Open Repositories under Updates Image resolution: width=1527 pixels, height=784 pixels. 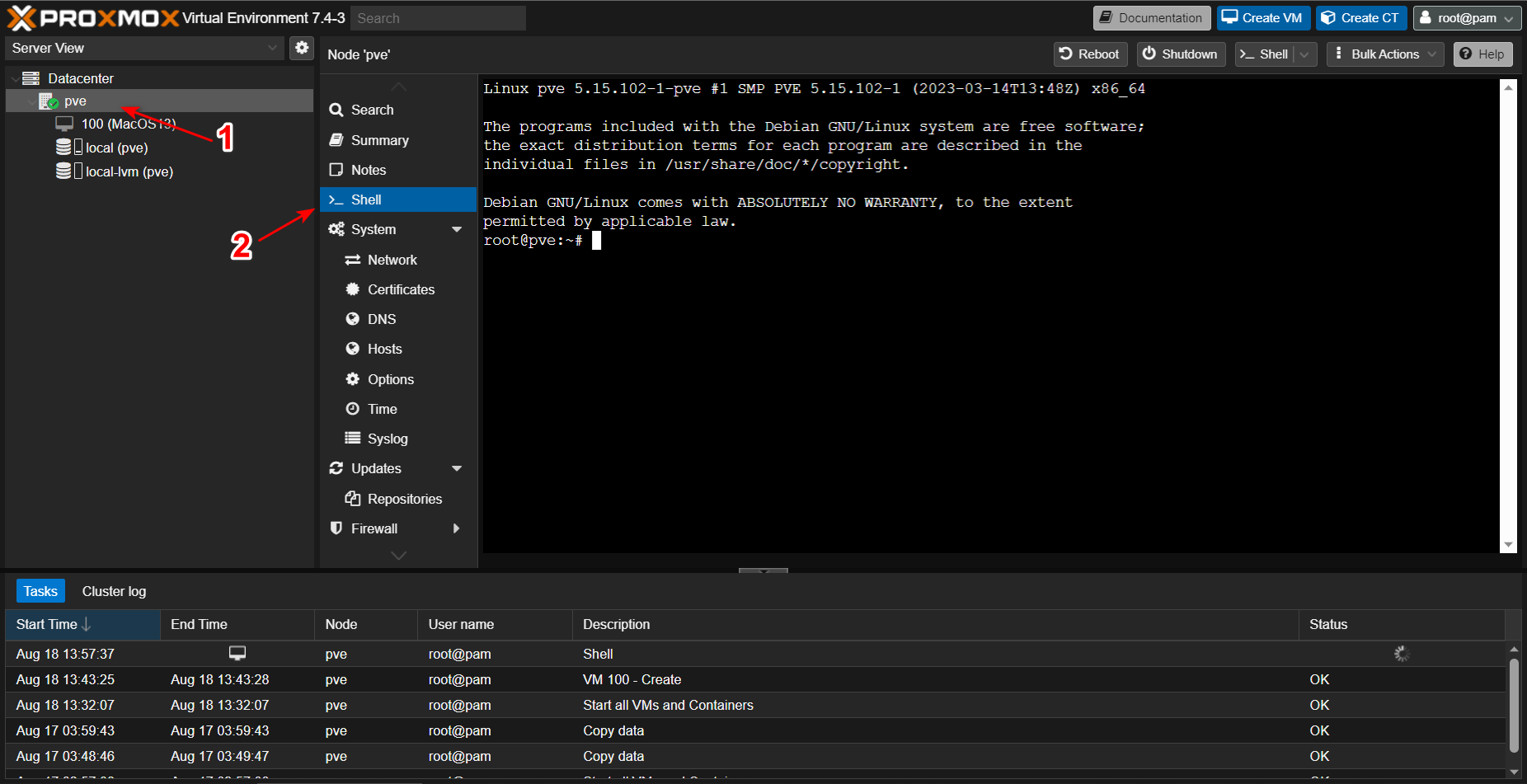click(x=404, y=499)
